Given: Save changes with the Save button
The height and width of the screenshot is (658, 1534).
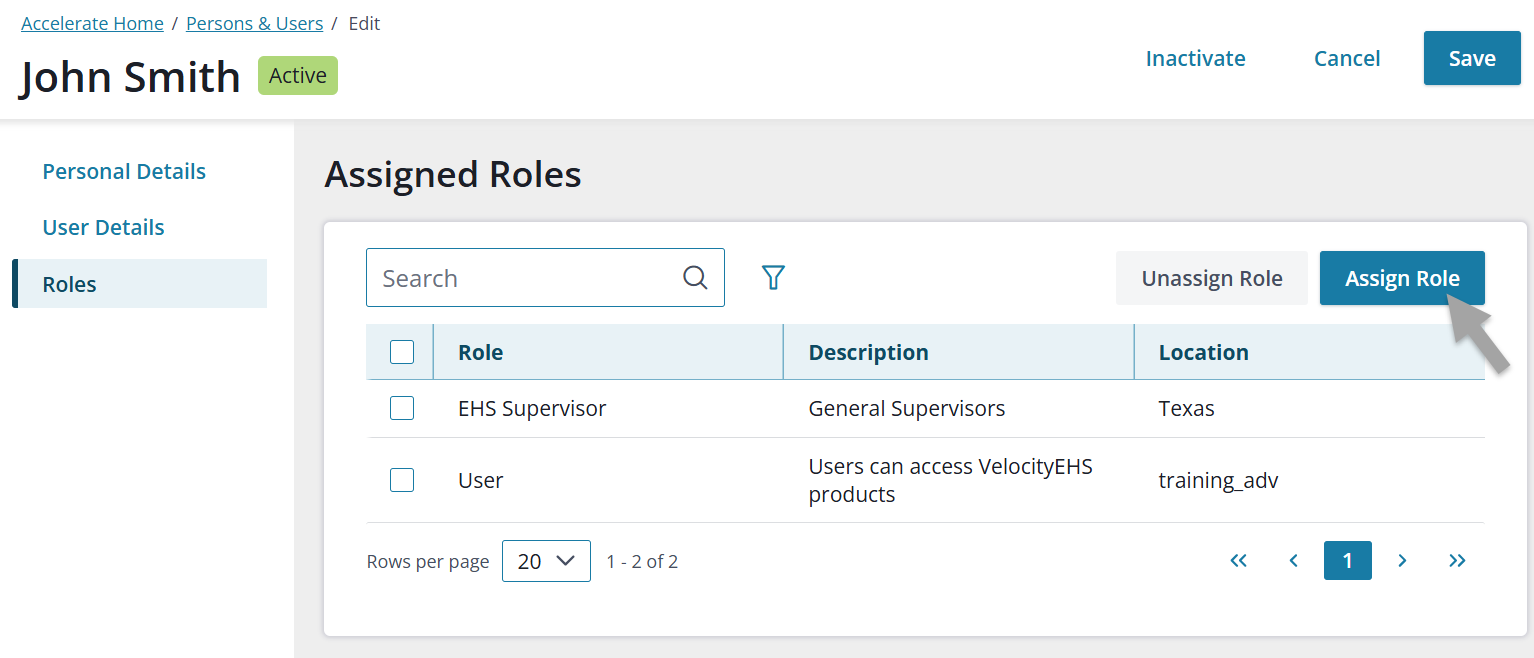Looking at the screenshot, I should [x=1471, y=58].
